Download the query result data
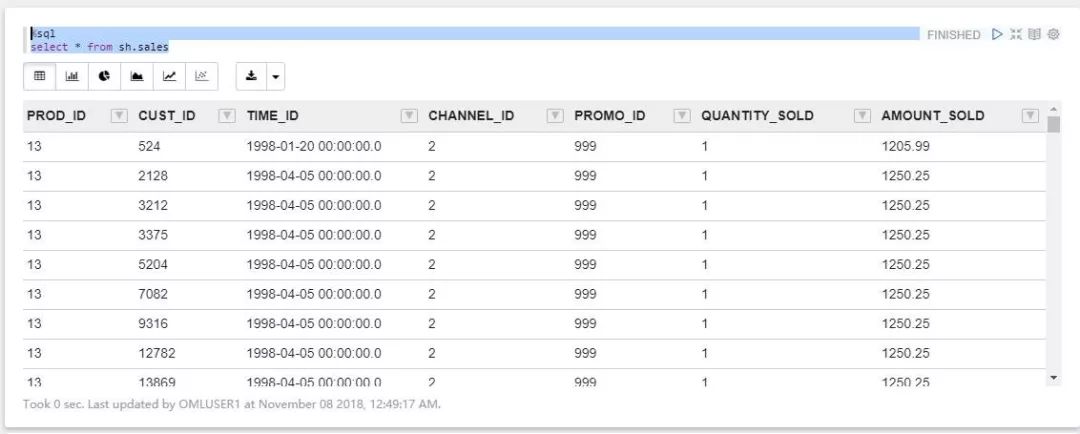This screenshot has height=434, width=1080. tap(251, 75)
